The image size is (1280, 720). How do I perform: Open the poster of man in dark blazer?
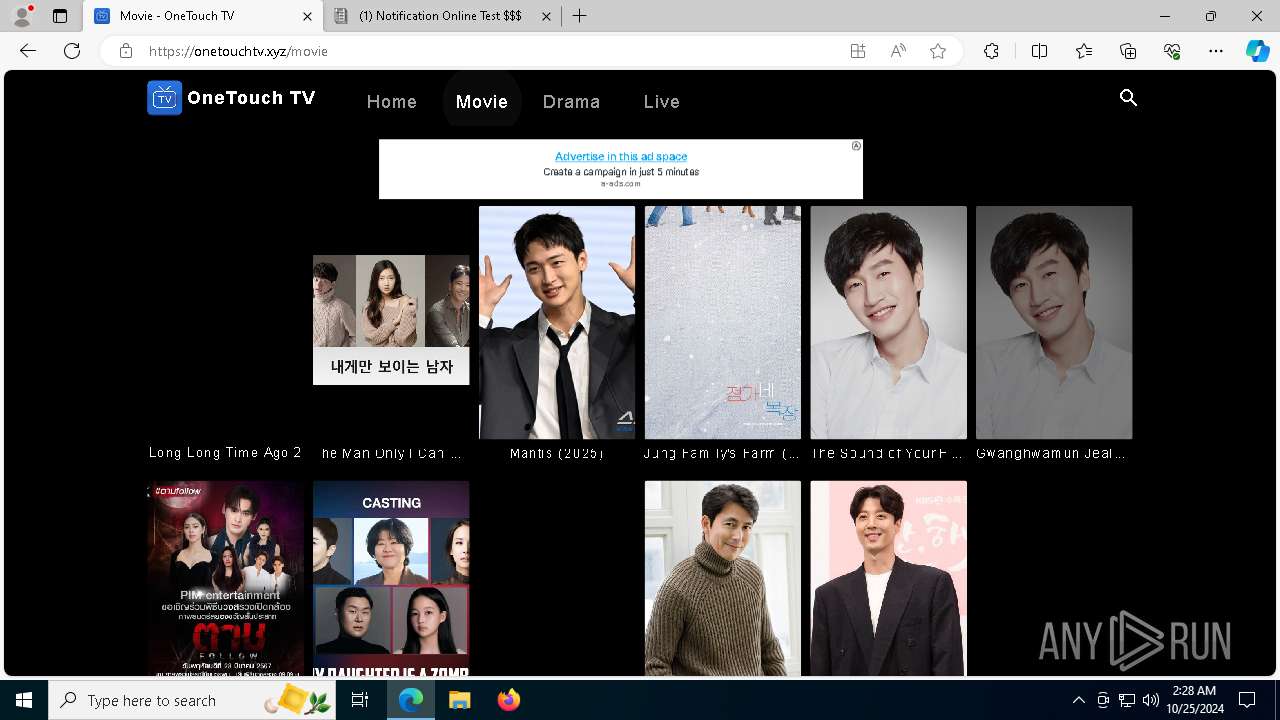[x=889, y=579]
